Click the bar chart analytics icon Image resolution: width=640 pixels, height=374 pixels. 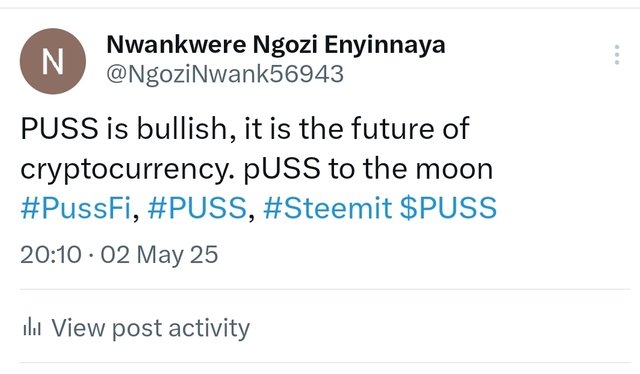(32, 327)
